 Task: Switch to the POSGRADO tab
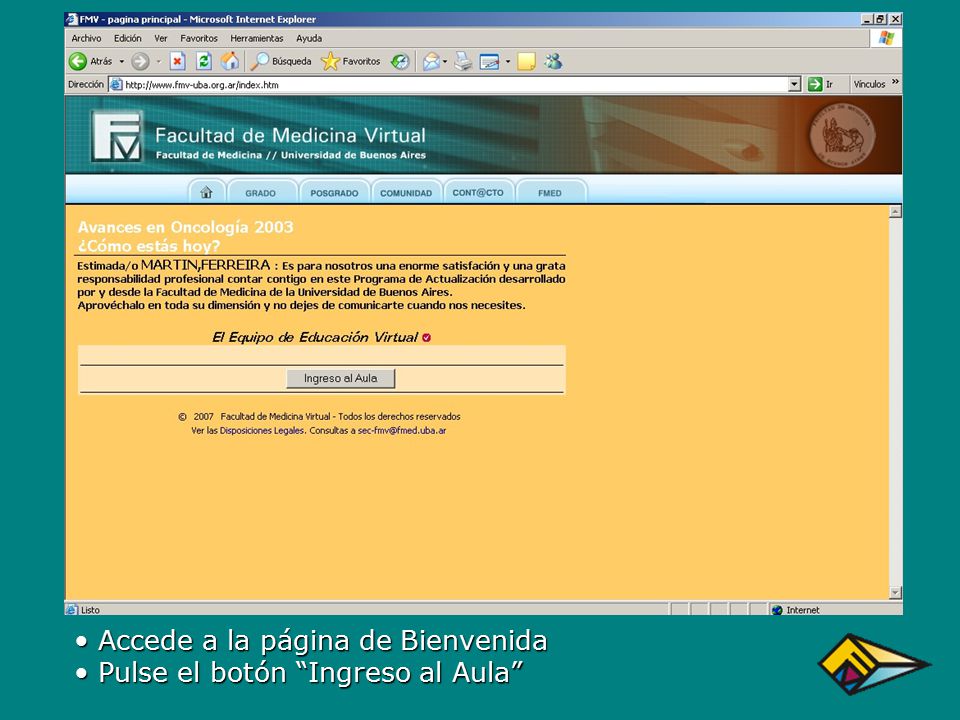(x=334, y=192)
